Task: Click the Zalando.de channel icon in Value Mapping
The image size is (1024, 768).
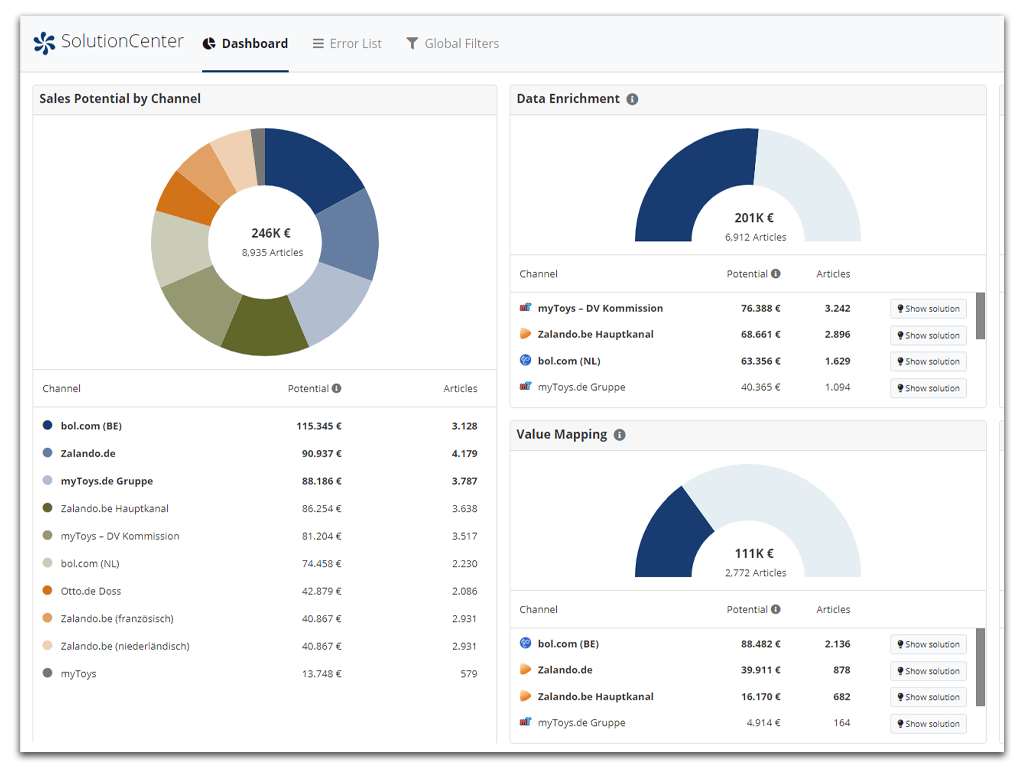Action: tap(525, 669)
